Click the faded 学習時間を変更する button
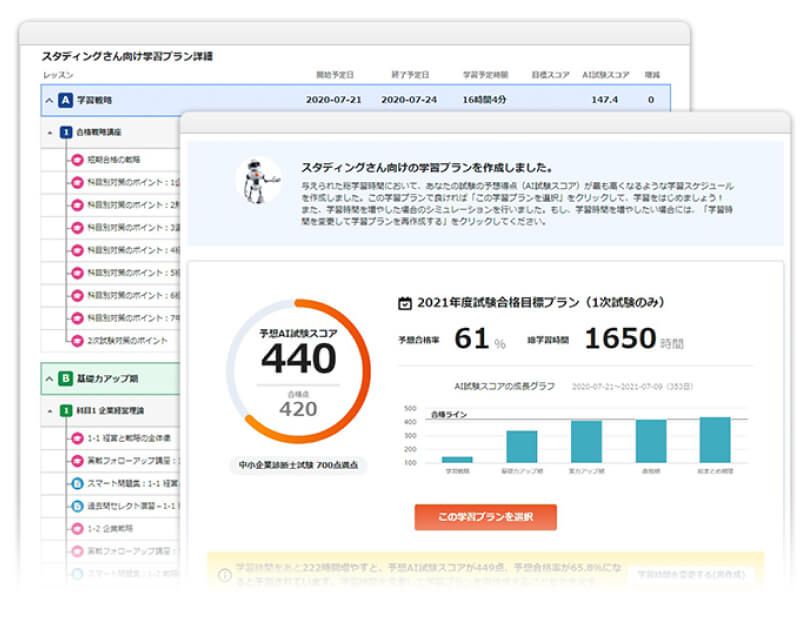 tap(691, 576)
